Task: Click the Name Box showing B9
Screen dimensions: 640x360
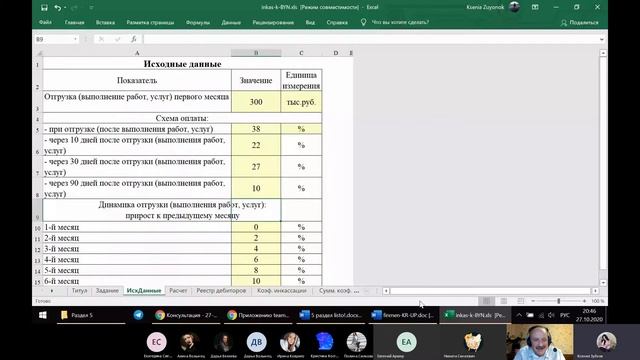Action: click(x=54, y=39)
